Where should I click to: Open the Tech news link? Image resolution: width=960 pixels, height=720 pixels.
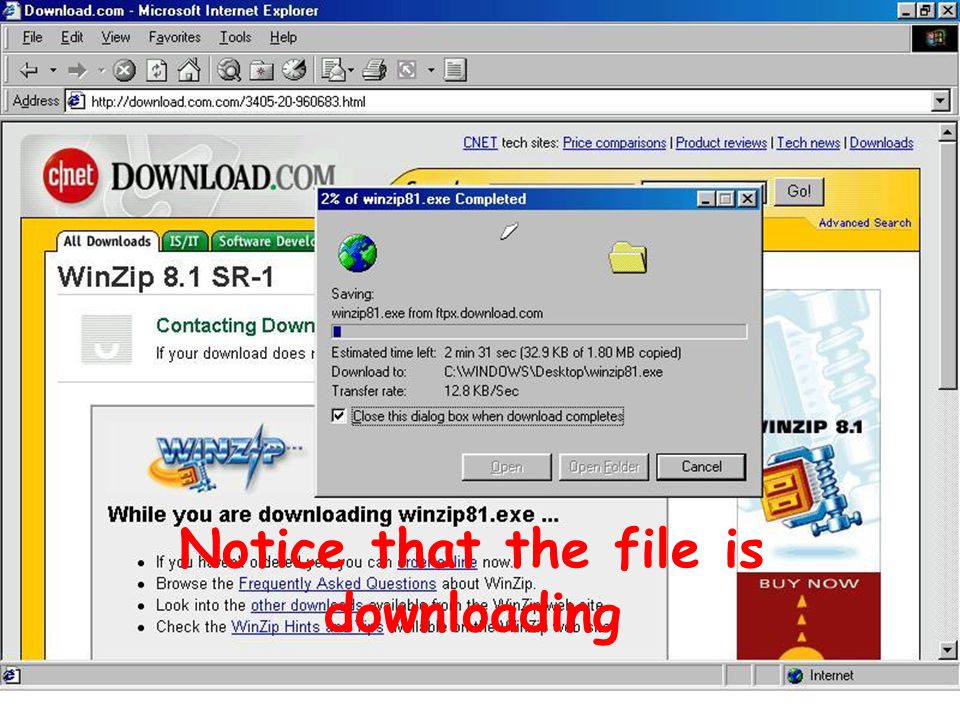(x=808, y=143)
